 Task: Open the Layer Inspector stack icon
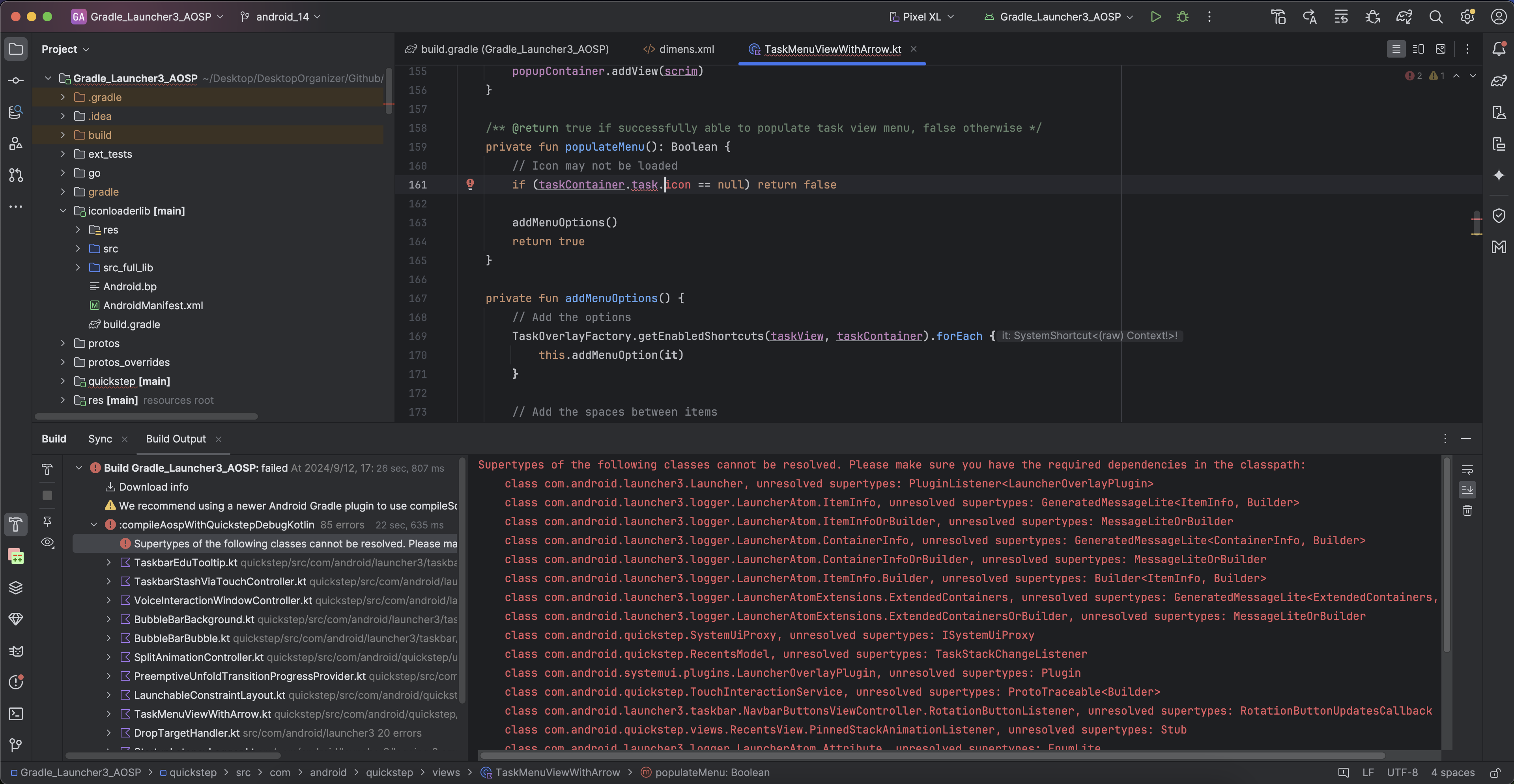pos(16,587)
